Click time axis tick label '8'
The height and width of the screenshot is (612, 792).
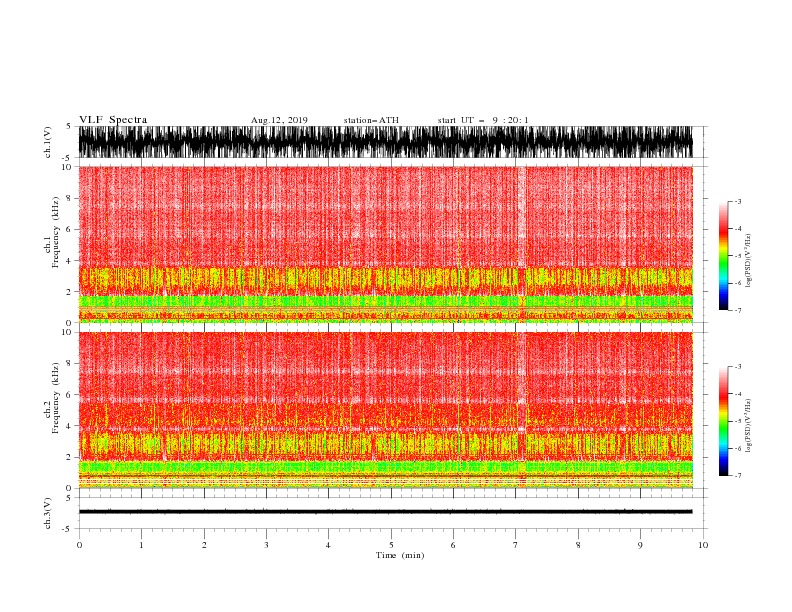(578, 545)
